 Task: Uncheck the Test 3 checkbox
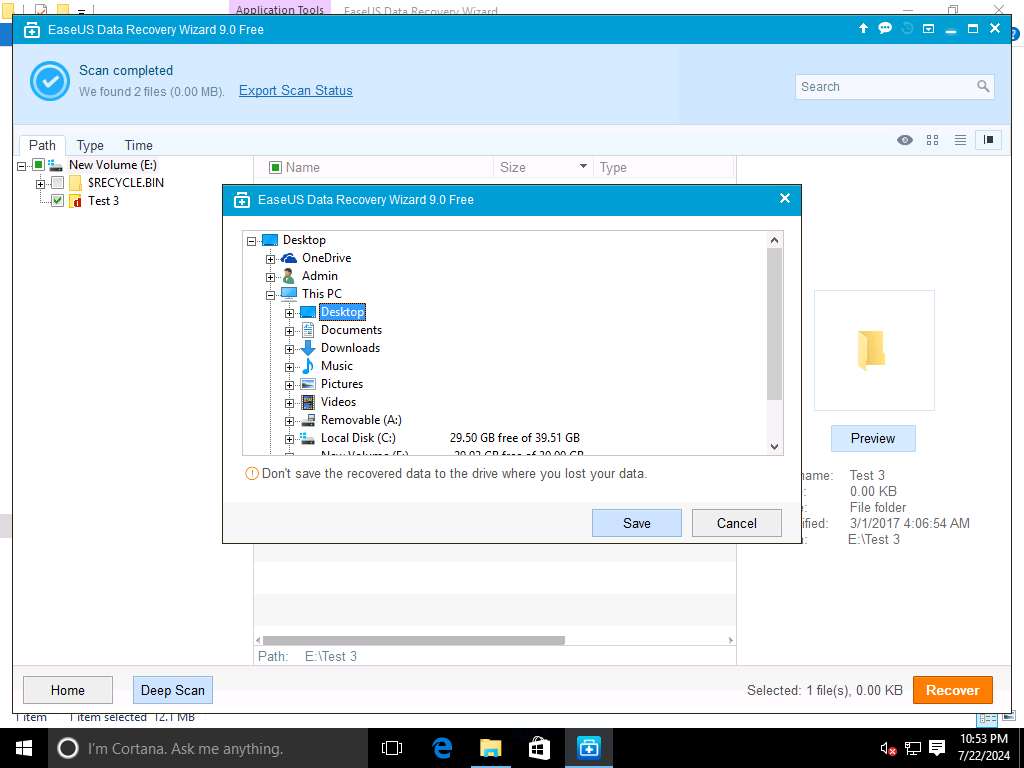[57, 200]
